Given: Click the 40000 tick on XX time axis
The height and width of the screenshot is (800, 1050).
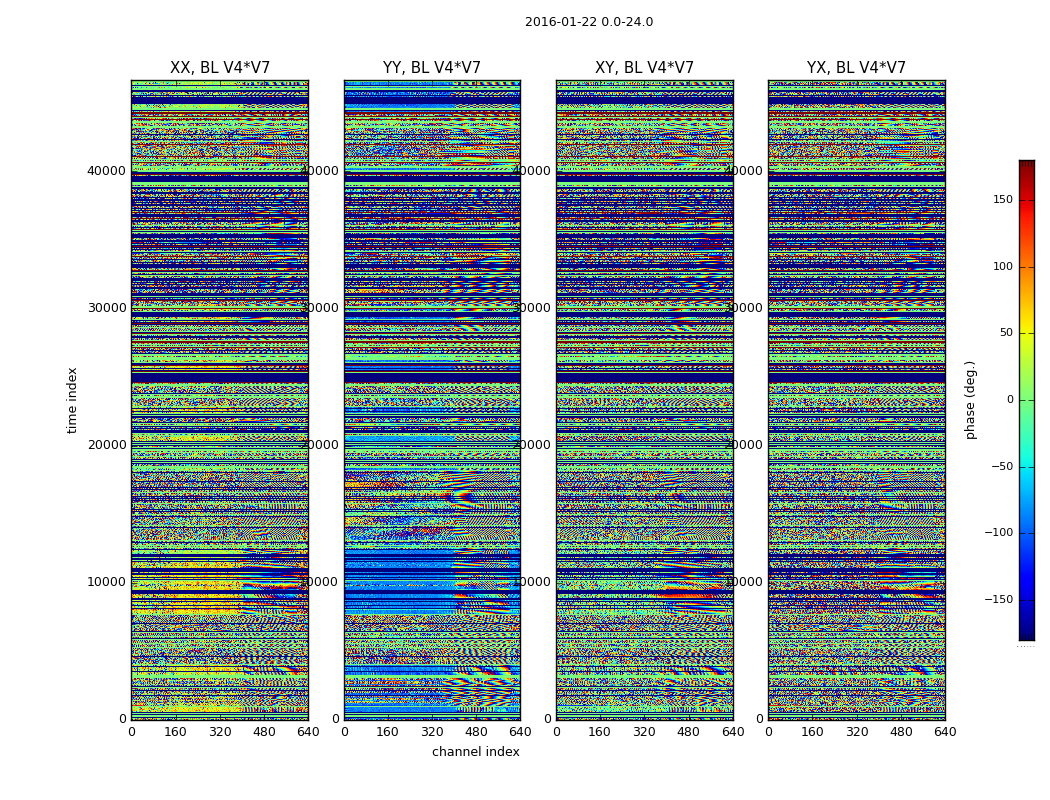Looking at the screenshot, I should (106, 171).
